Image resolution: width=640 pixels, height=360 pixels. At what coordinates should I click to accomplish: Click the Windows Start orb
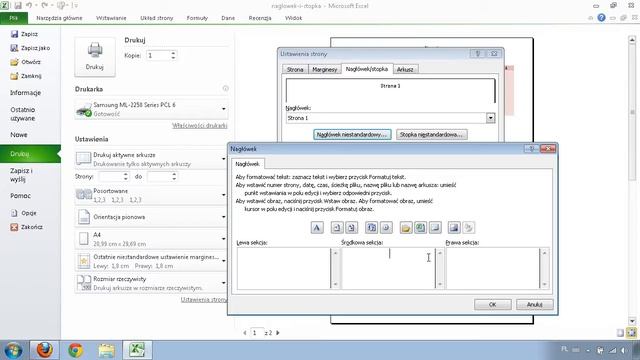(x=13, y=350)
